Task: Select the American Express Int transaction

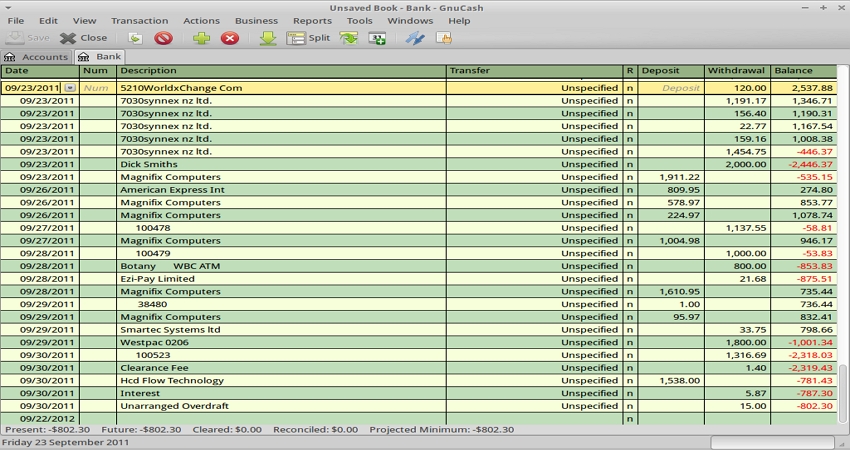Action: [x=418, y=190]
